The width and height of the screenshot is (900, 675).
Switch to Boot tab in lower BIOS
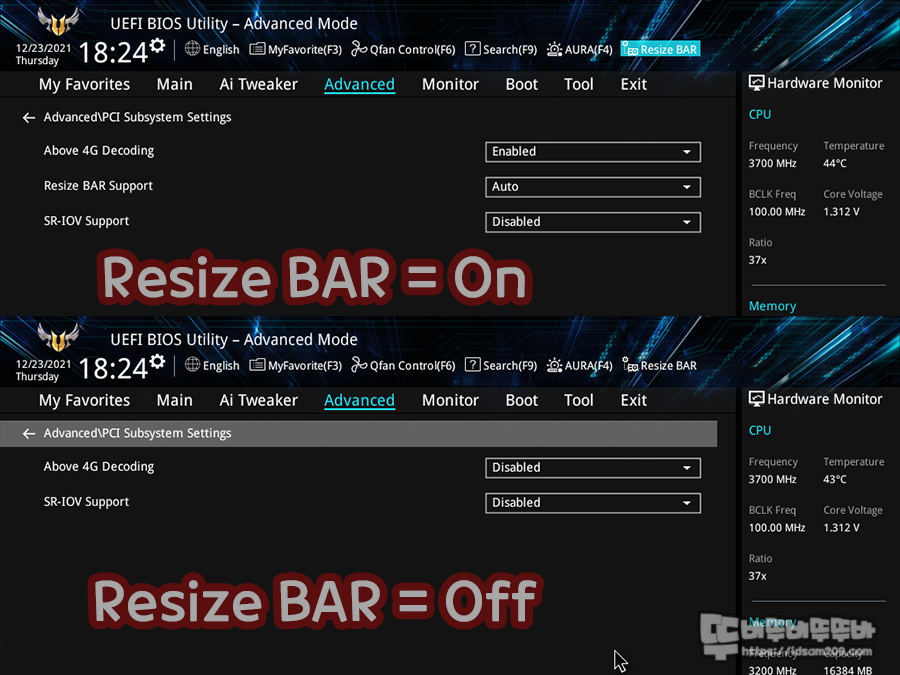click(521, 401)
